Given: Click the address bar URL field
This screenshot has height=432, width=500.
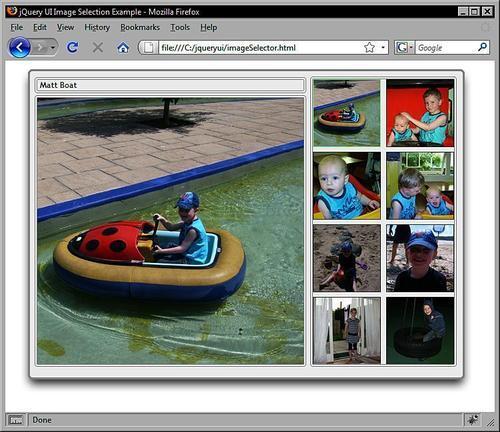Looking at the screenshot, I should click(260, 48).
